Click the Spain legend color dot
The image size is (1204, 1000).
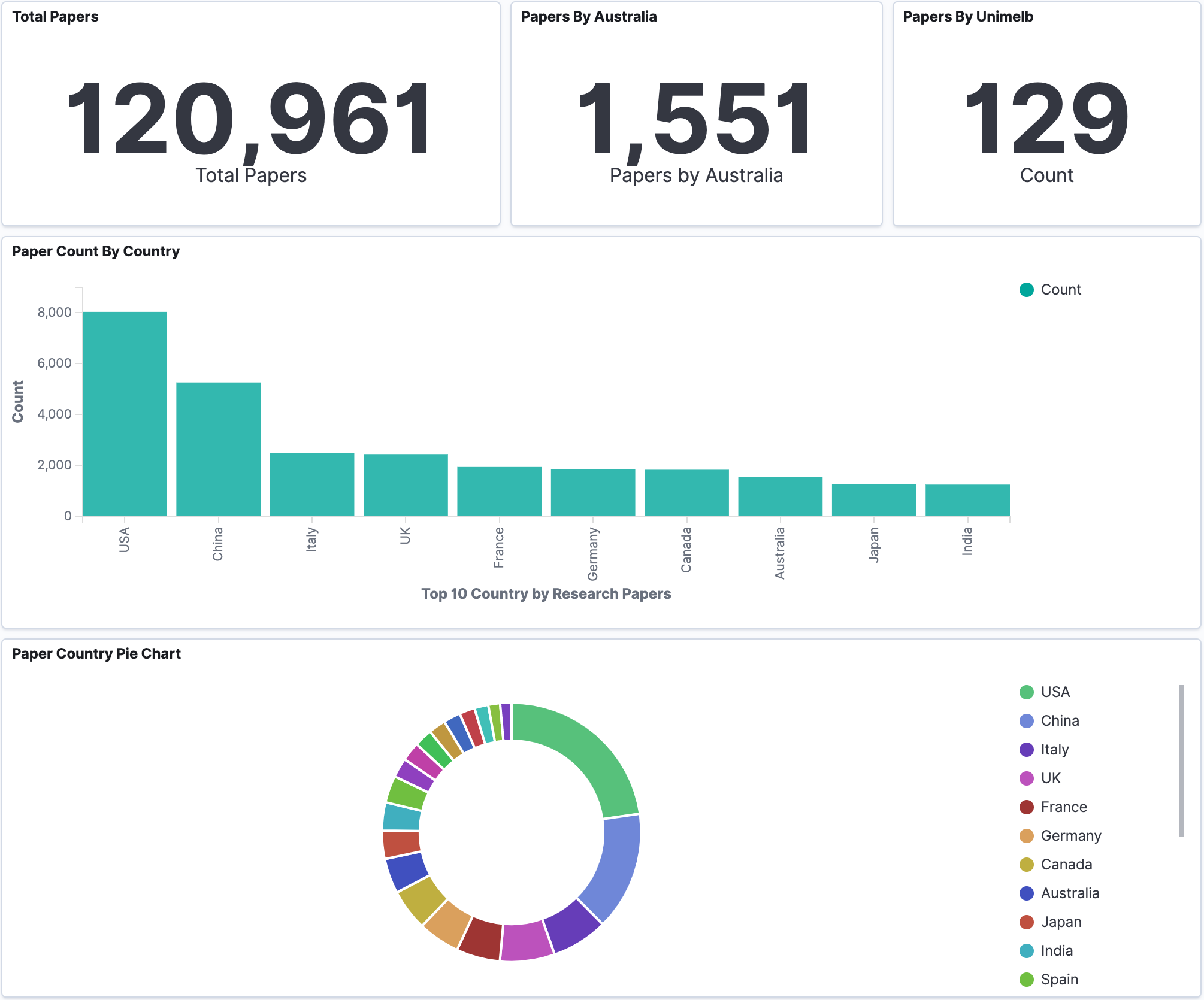tap(1027, 980)
